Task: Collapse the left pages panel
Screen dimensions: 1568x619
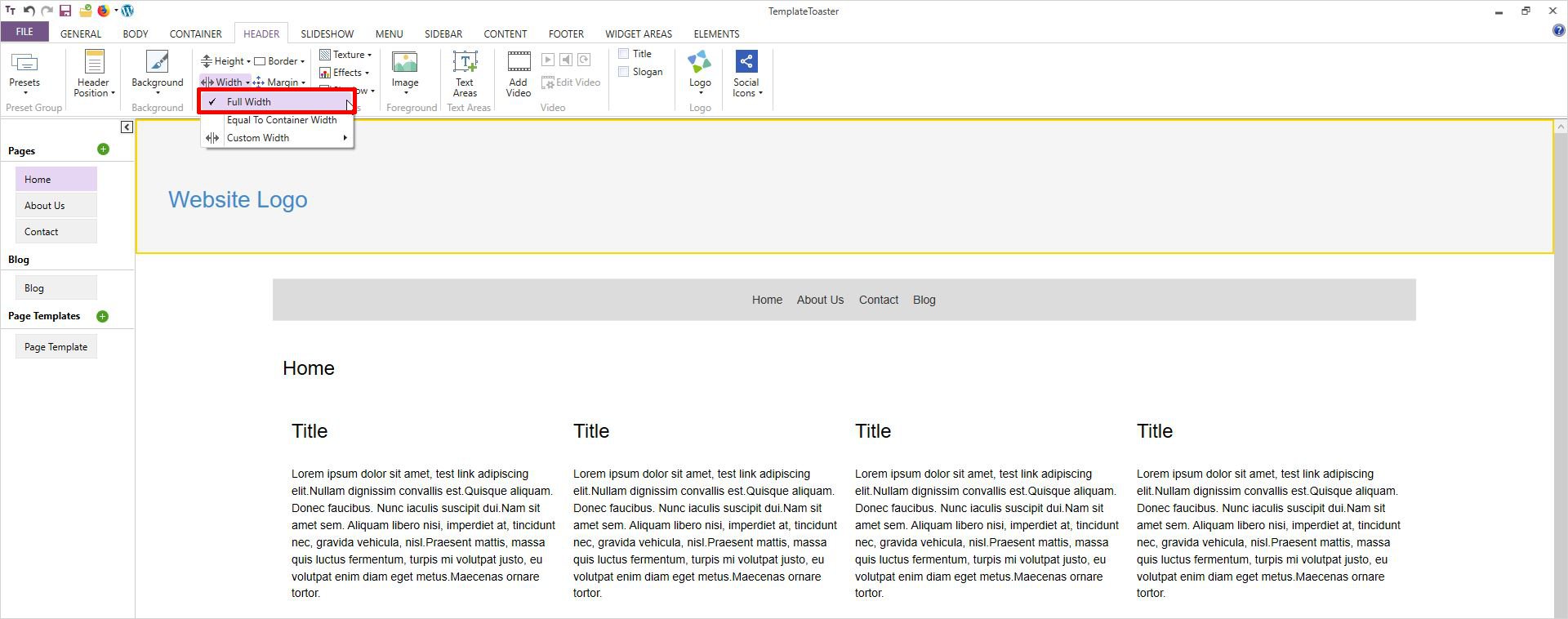Action: point(127,127)
